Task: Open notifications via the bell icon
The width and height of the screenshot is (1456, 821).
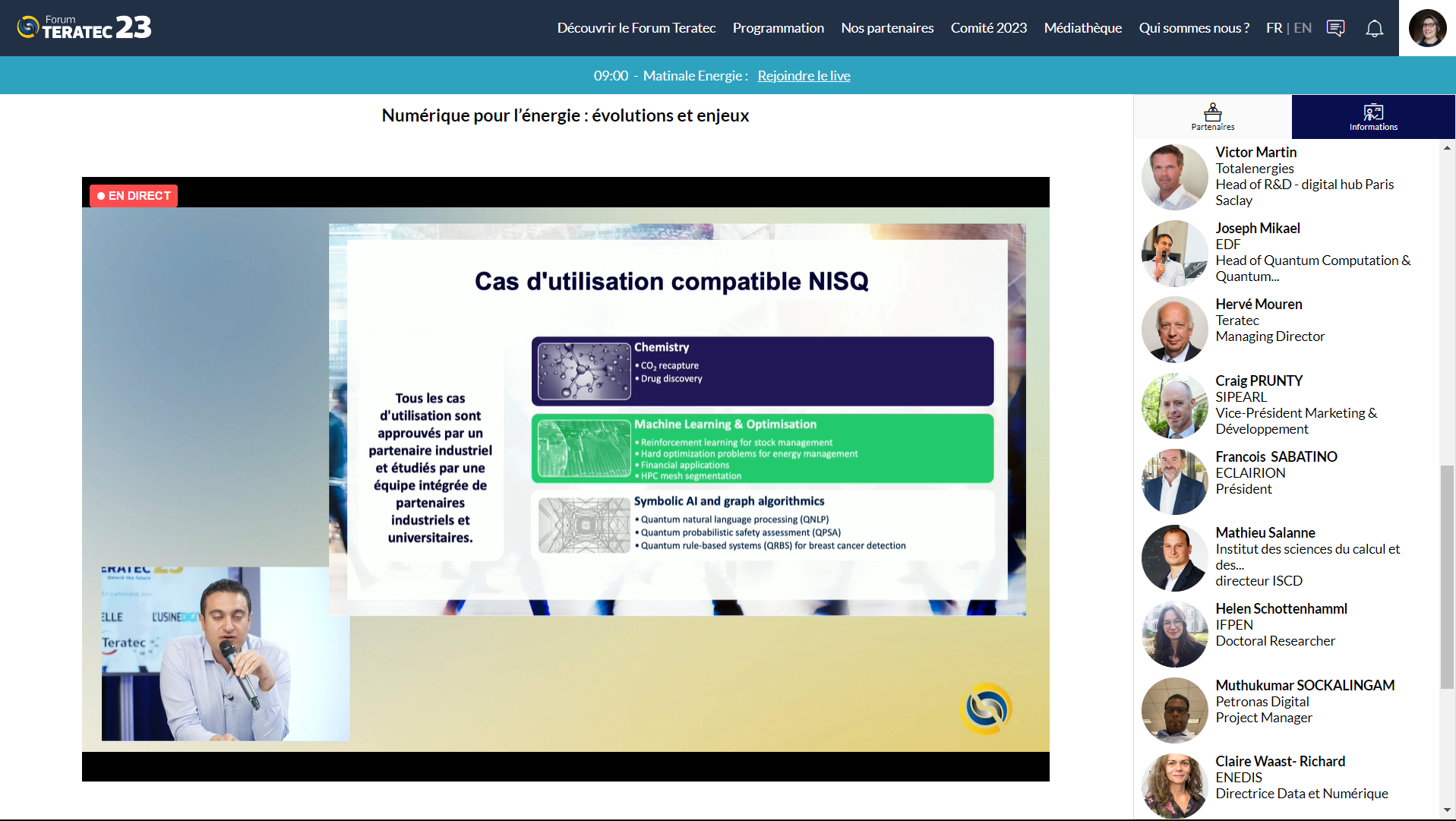Action: tap(1374, 28)
